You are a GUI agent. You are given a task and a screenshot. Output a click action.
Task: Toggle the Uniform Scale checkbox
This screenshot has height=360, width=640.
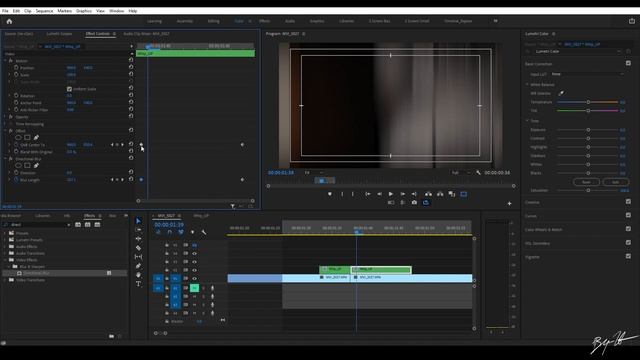click(69, 89)
